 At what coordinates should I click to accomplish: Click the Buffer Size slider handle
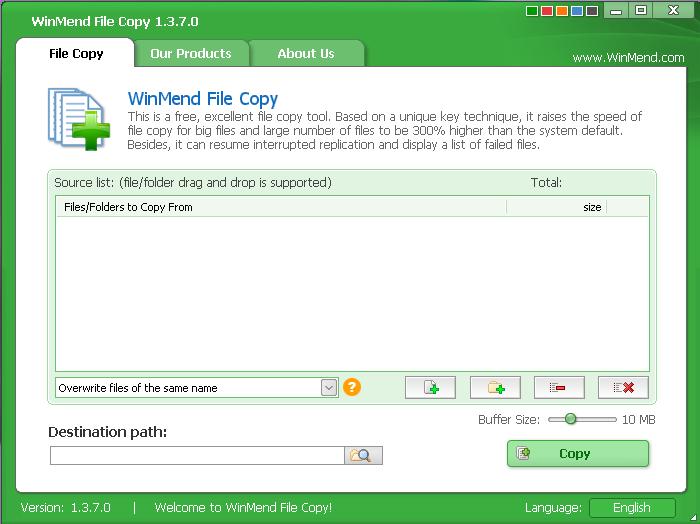[x=570, y=419]
